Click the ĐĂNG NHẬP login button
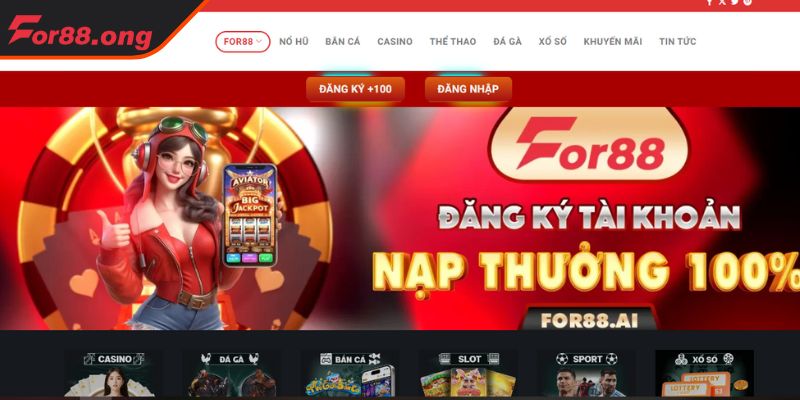 pos(468,89)
